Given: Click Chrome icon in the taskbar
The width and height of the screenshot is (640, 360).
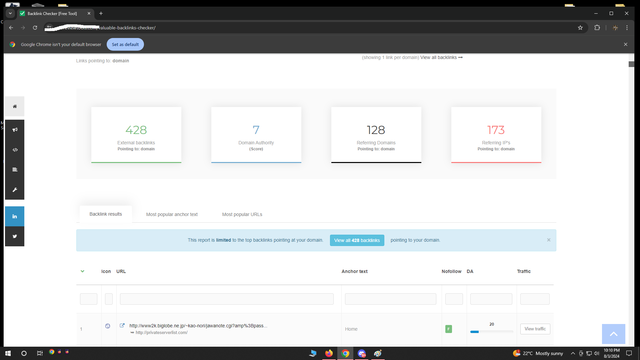Looking at the screenshot, I should 345,353.
